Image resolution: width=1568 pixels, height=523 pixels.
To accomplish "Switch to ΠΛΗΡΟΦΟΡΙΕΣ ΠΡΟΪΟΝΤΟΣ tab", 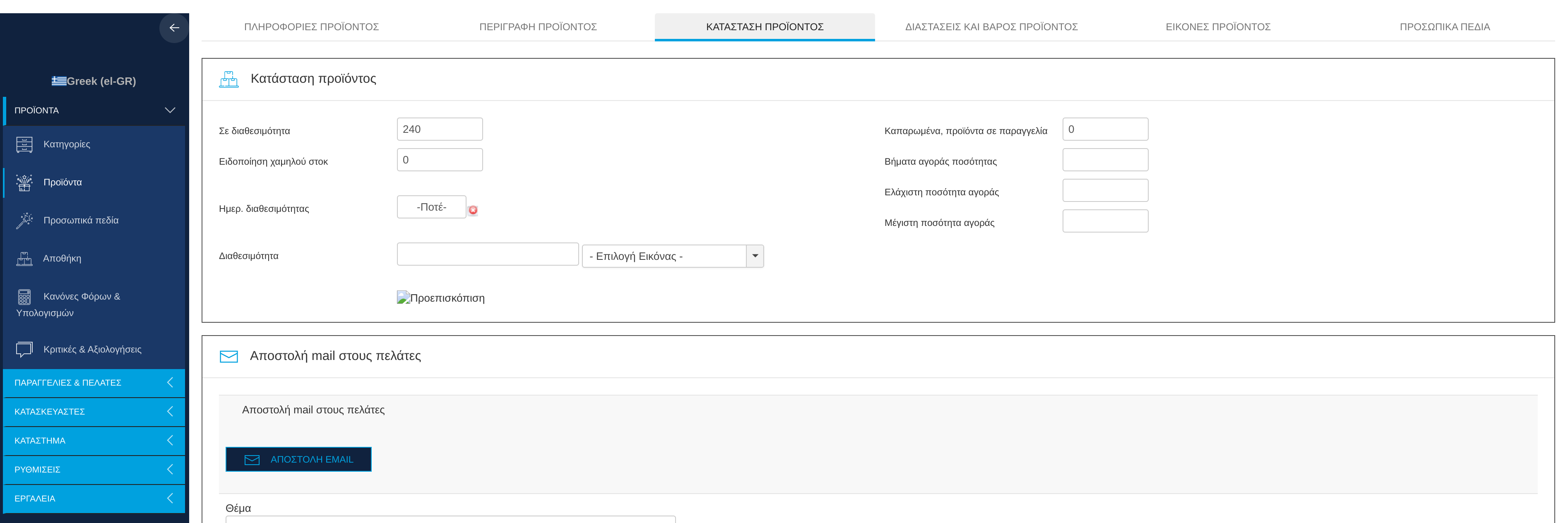I will coord(312,27).
